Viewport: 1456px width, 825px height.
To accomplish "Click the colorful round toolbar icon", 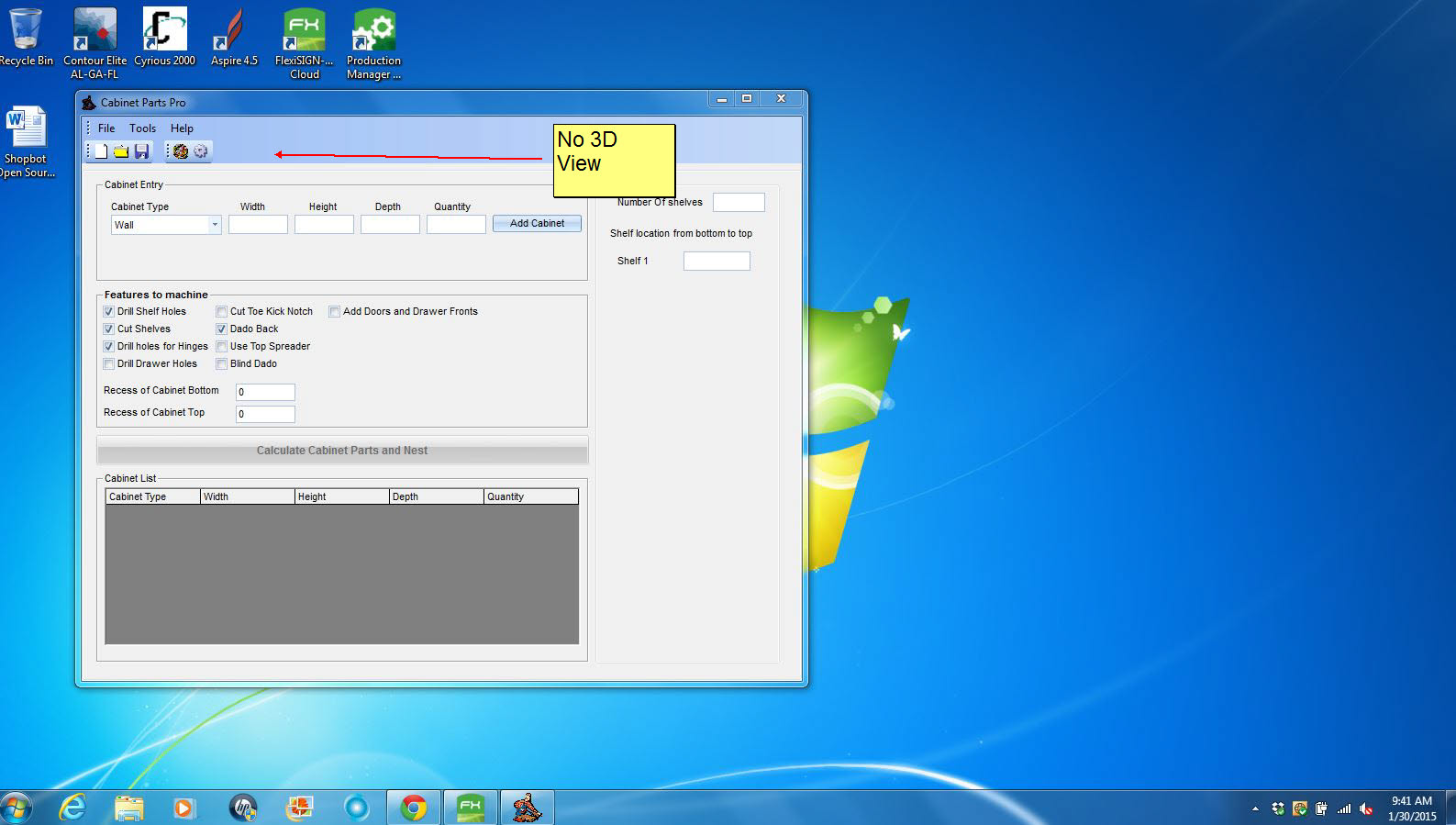I will (x=181, y=151).
